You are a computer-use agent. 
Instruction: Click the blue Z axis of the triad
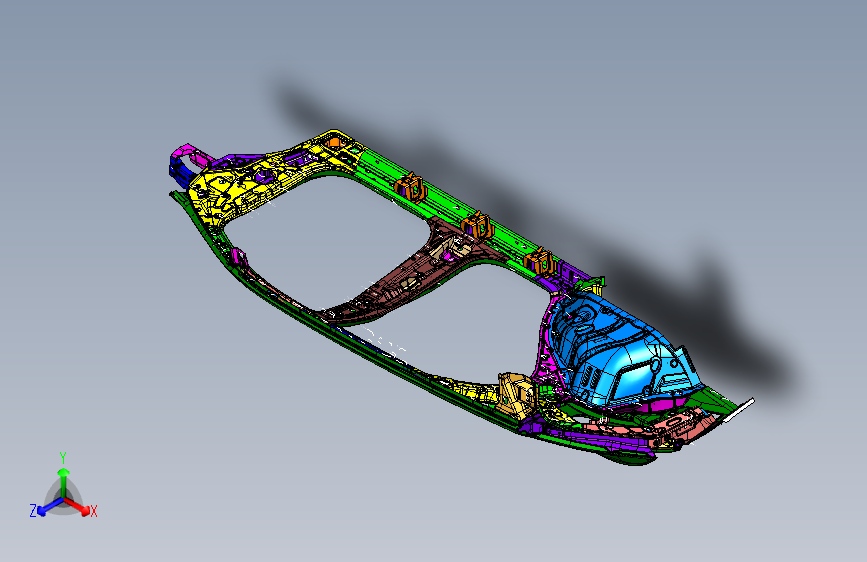50,507
